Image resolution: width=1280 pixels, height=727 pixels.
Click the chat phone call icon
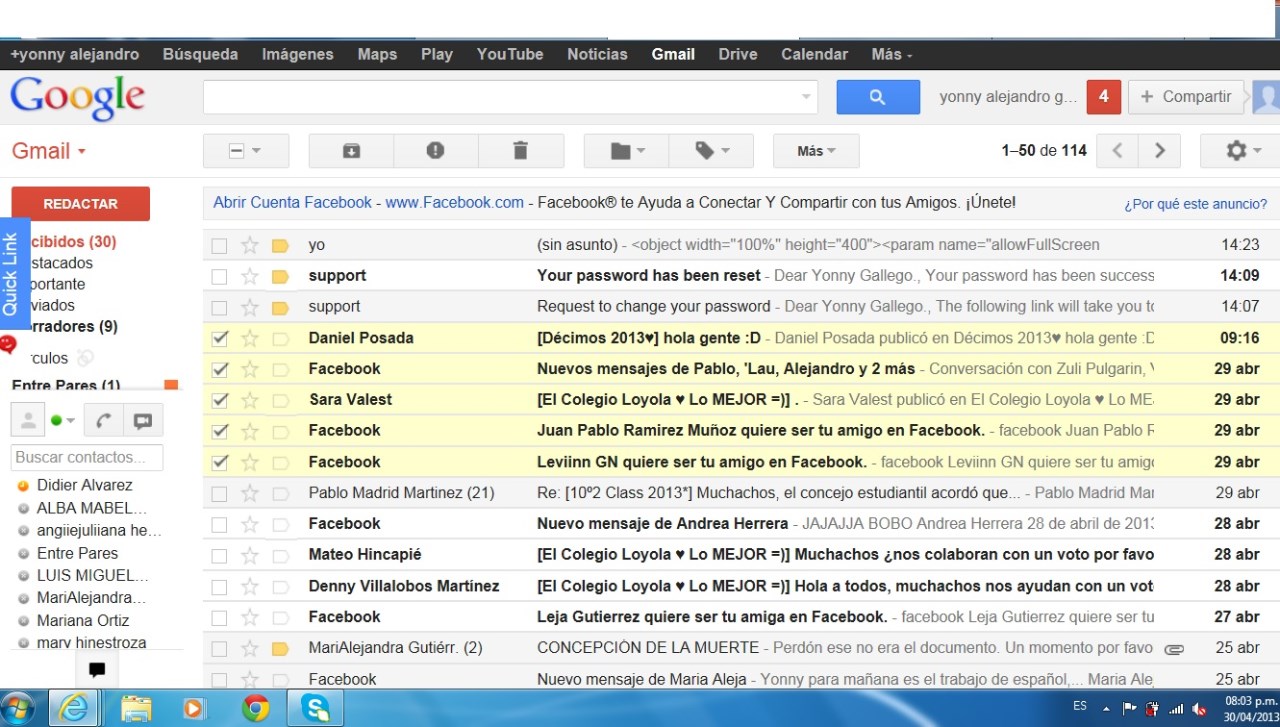[x=103, y=421]
